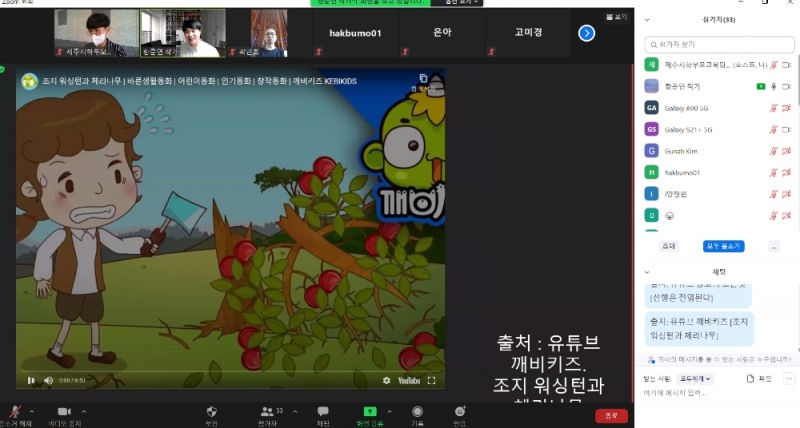Image resolution: width=800 pixels, height=428 pixels.
Task: Open the Chat speech-bubble button
Action: (323, 414)
